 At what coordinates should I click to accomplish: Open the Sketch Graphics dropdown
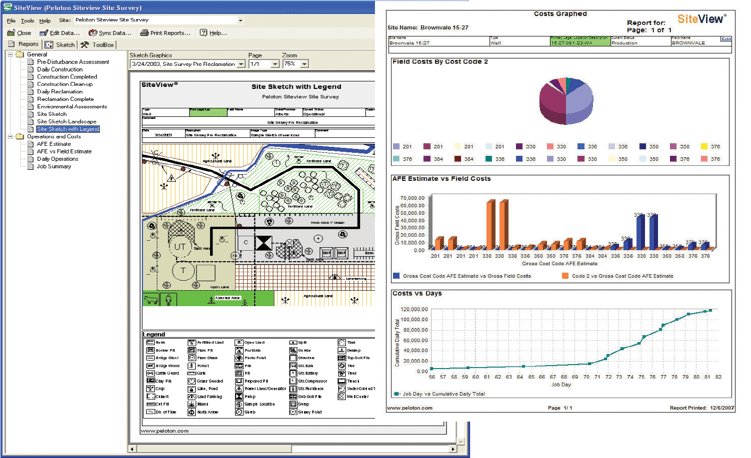coord(241,64)
